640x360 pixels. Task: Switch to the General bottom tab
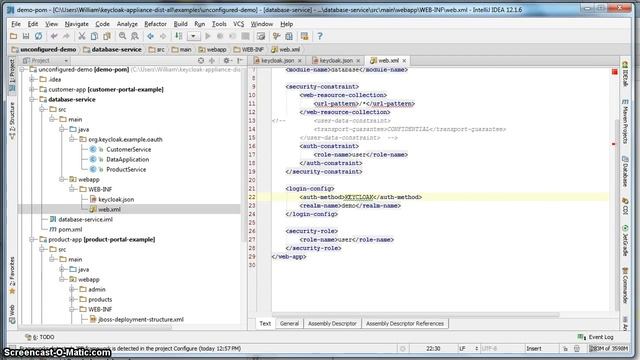(x=289, y=323)
